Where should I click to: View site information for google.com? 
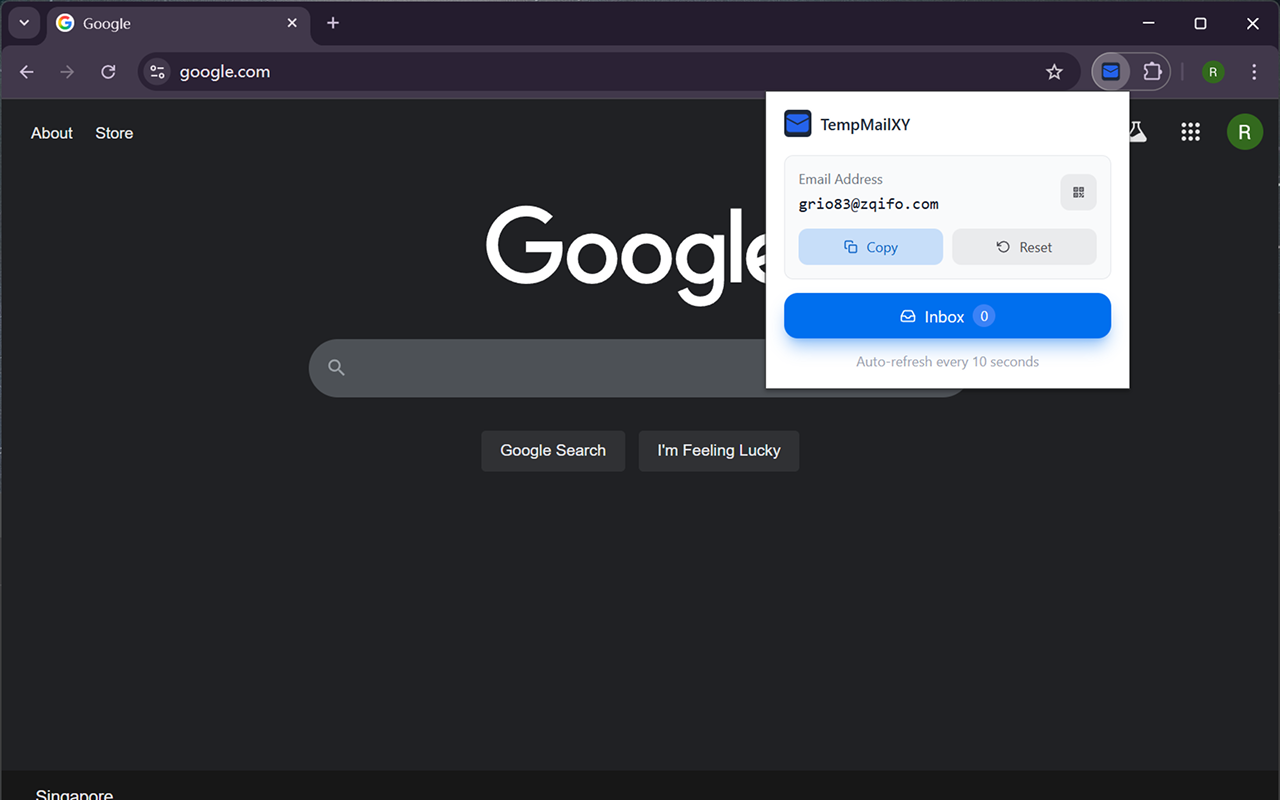(x=157, y=72)
